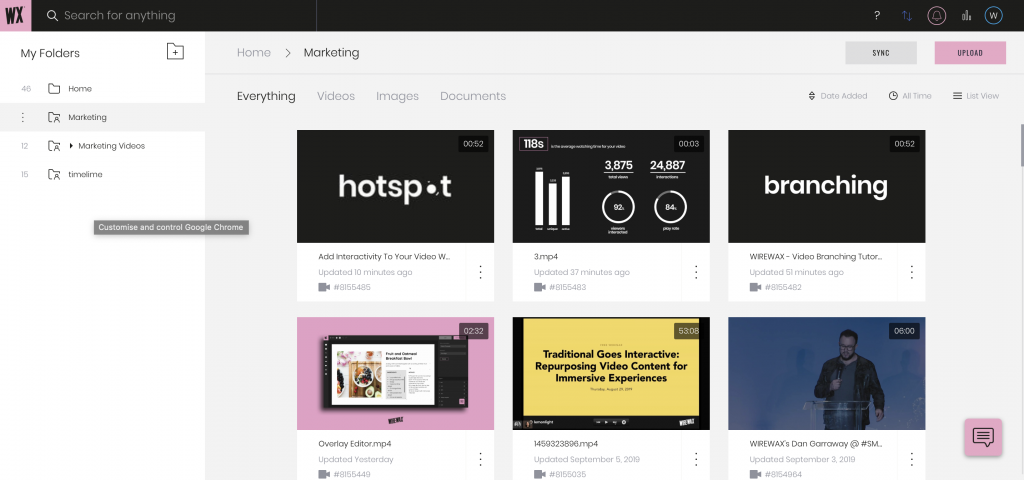The height and width of the screenshot is (480, 1024).
Task: Create a new folder with plus icon
Action: point(175,52)
